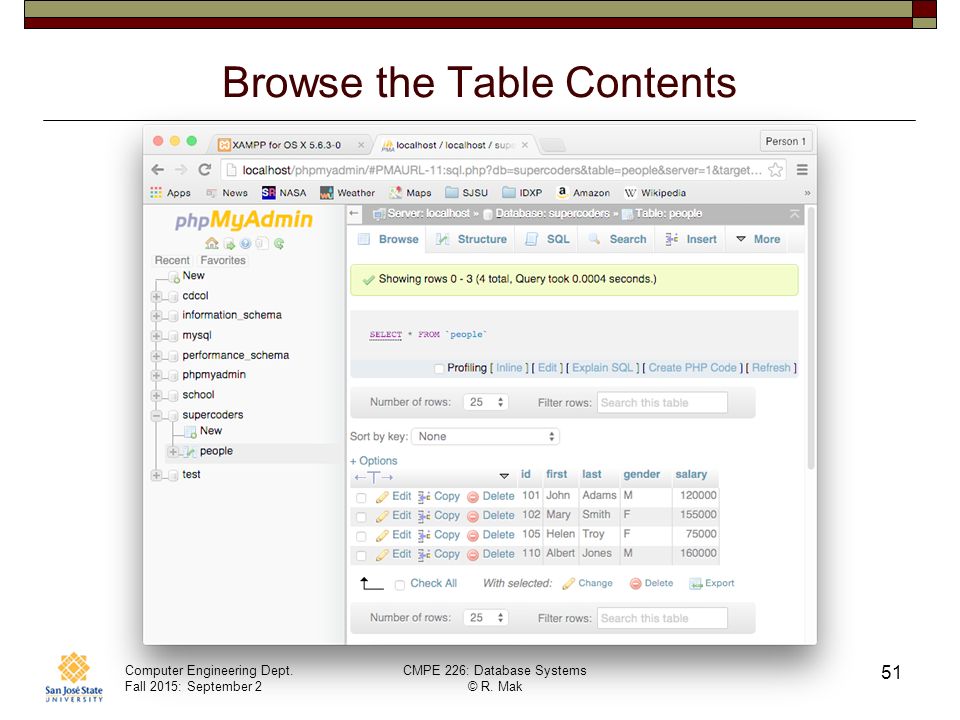Bookmark the page with the star icon
The image size is (960, 720).
pos(775,170)
